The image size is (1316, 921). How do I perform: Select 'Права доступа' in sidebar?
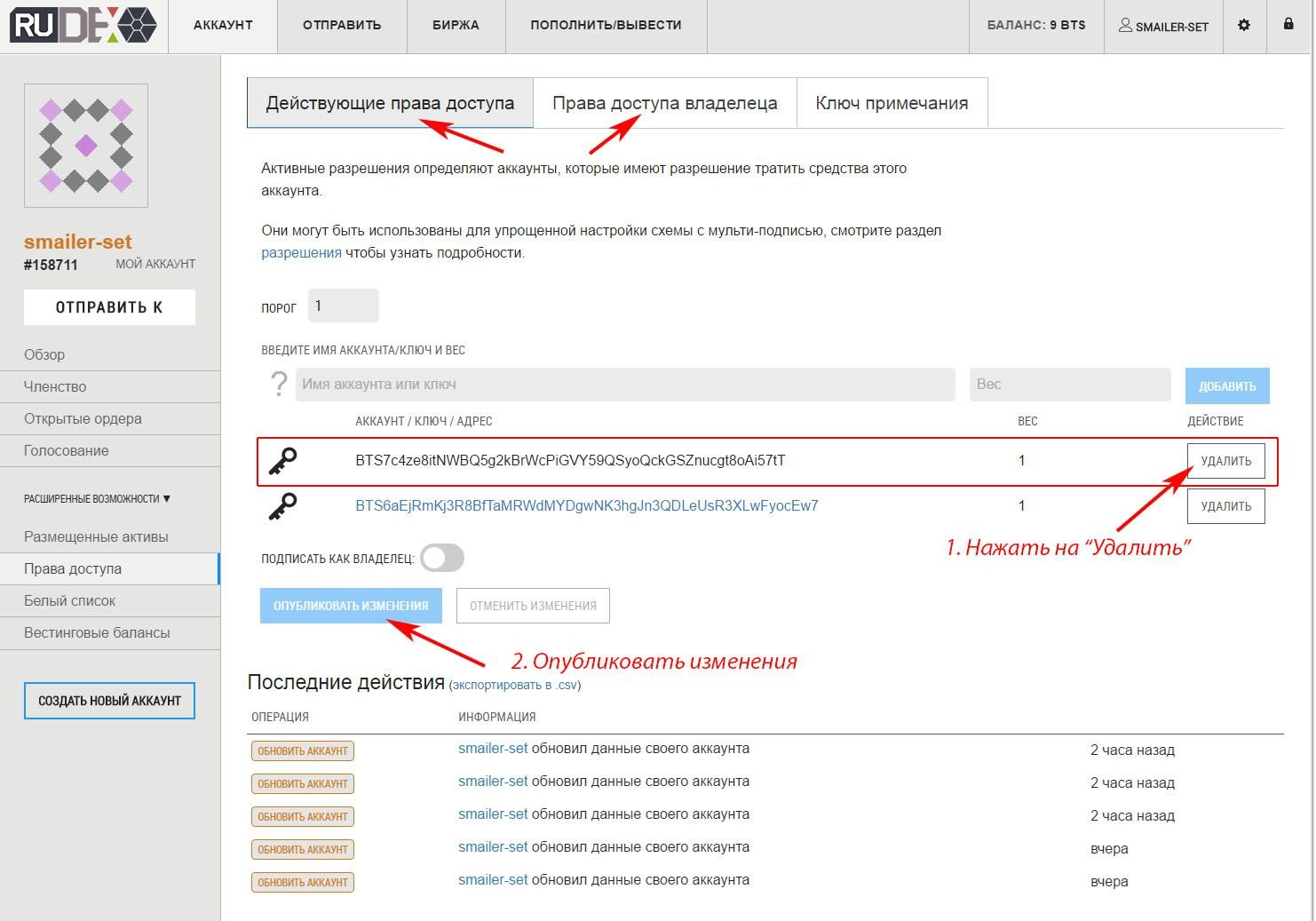(110, 568)
